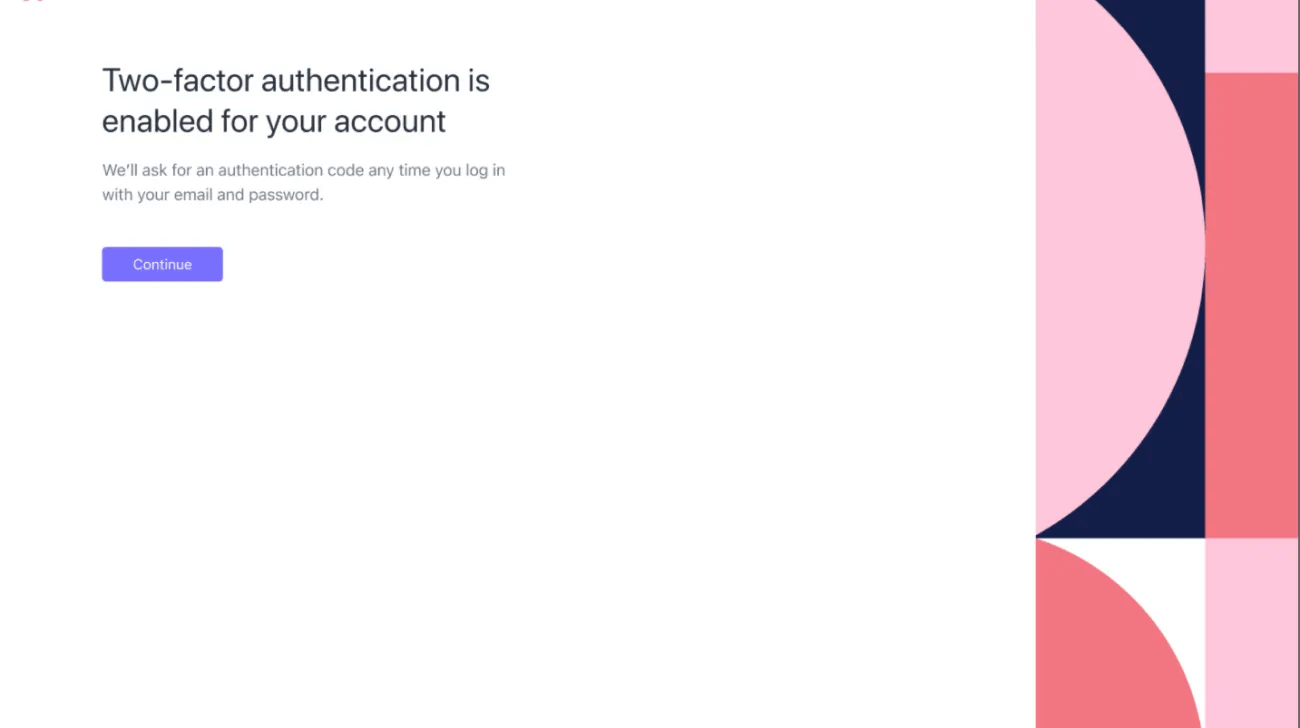
Task: Select the heading's second line of text
Action: (x=274, y=121)
